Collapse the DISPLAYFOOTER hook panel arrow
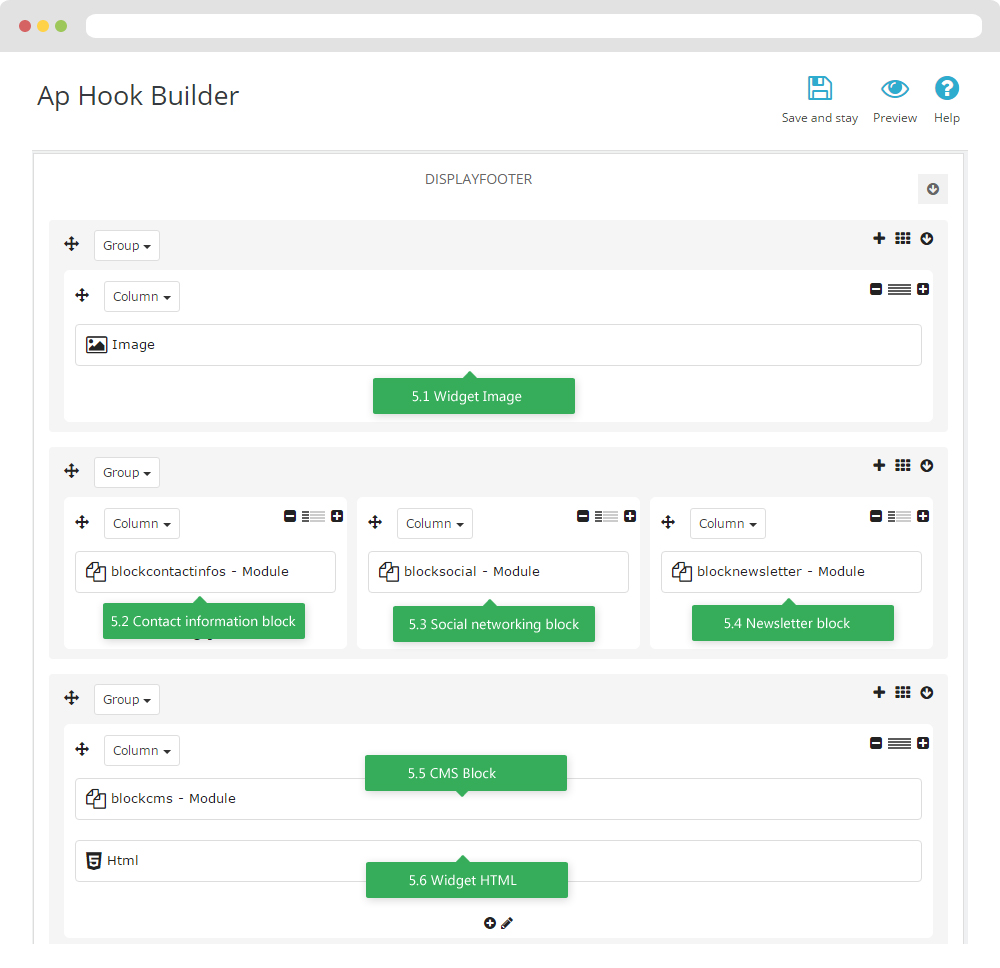The image size is (1000, 968). 933,189
